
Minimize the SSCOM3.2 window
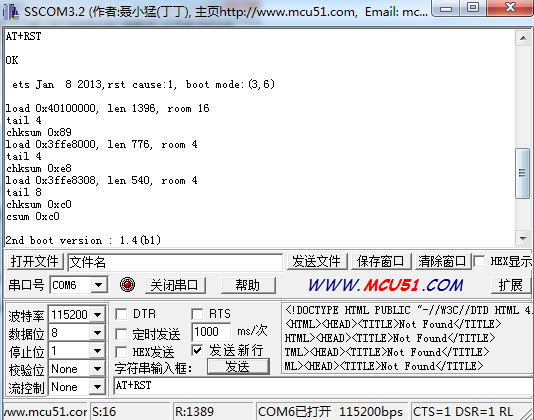point(445,8)
